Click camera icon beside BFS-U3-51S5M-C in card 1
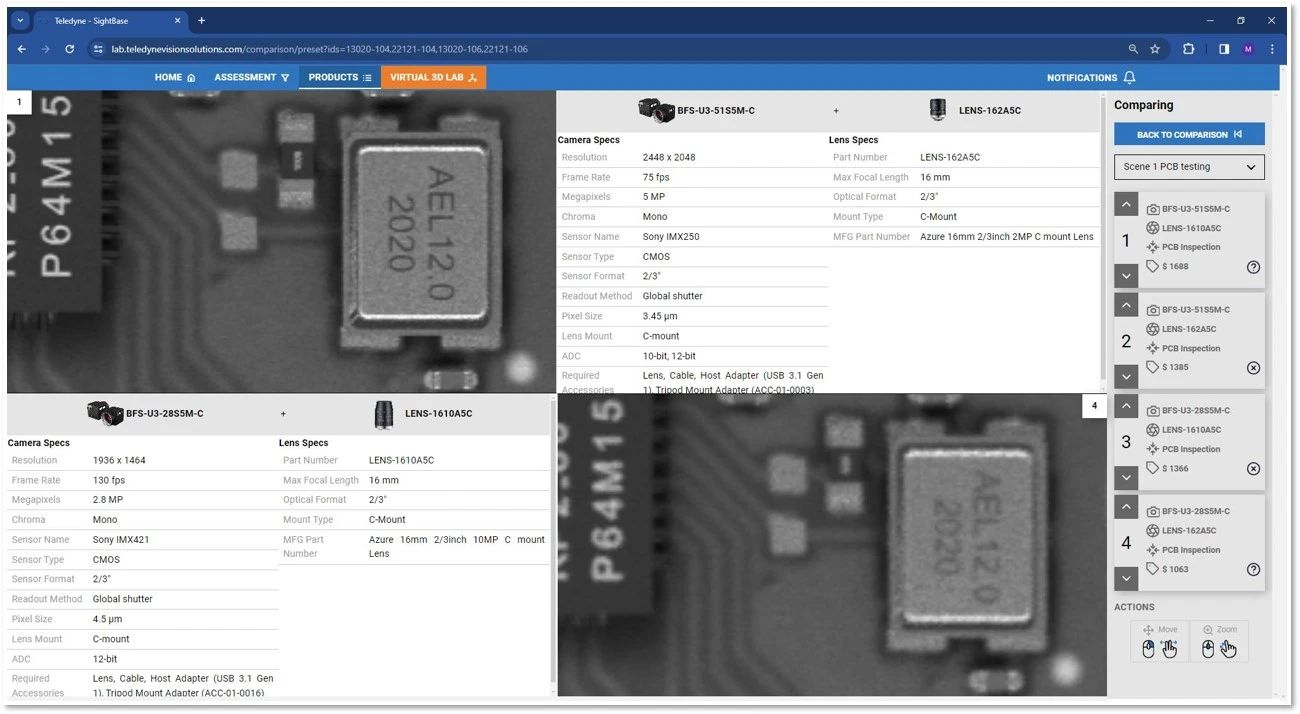The width and height of the screenshot is (1300, 714). point(1153,209)
